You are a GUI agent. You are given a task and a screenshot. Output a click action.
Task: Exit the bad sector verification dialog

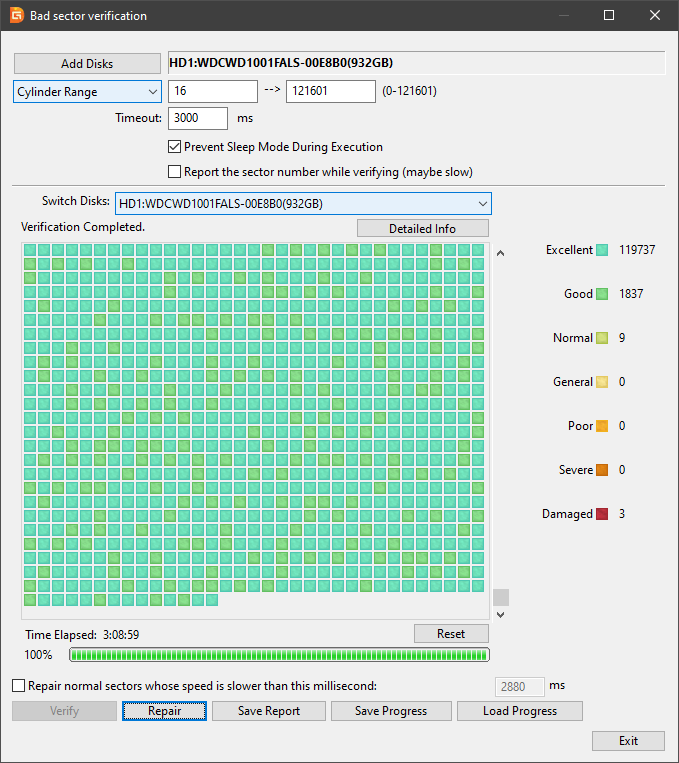pos(628,741)
